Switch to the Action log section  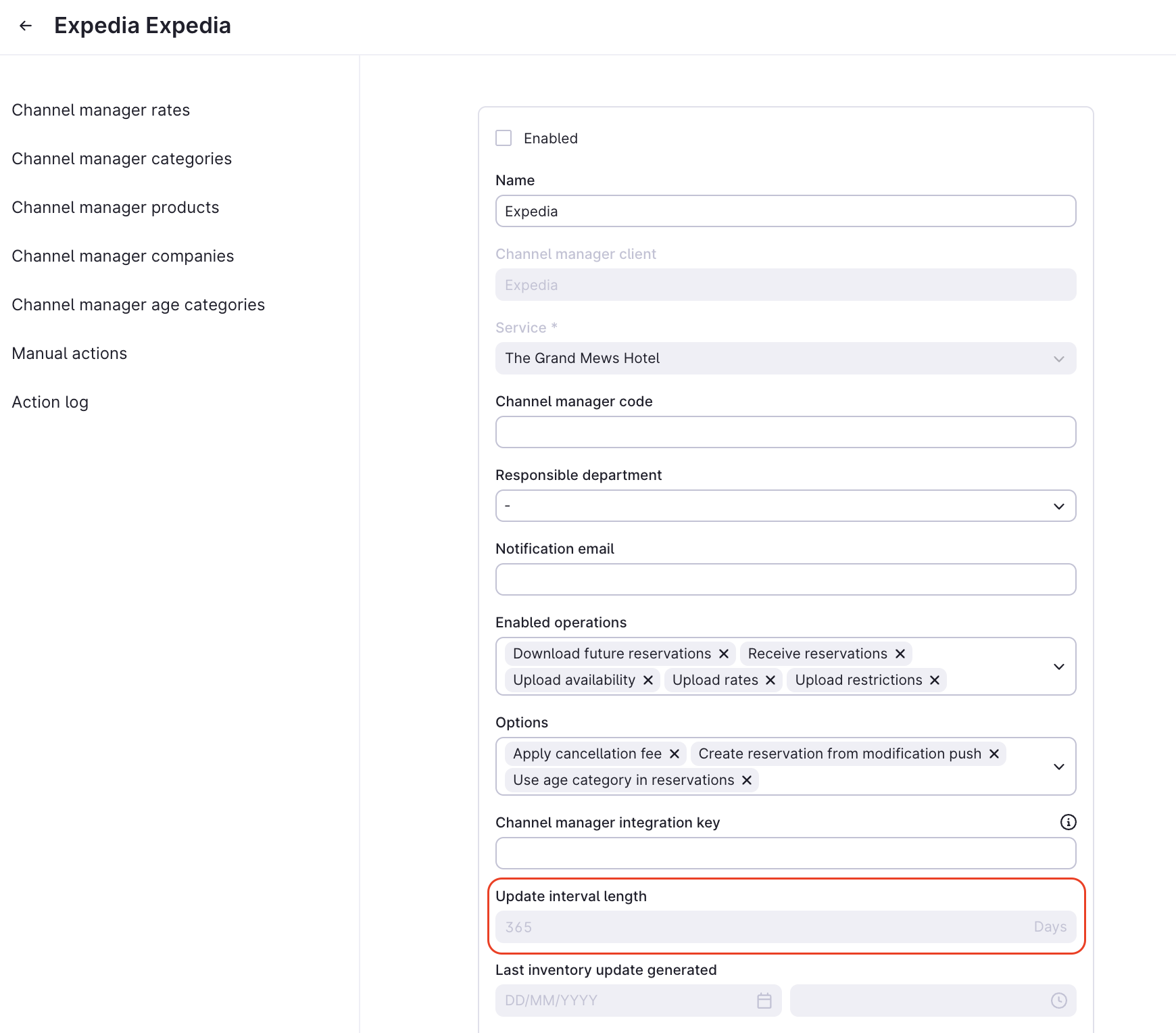click(49, 402)
